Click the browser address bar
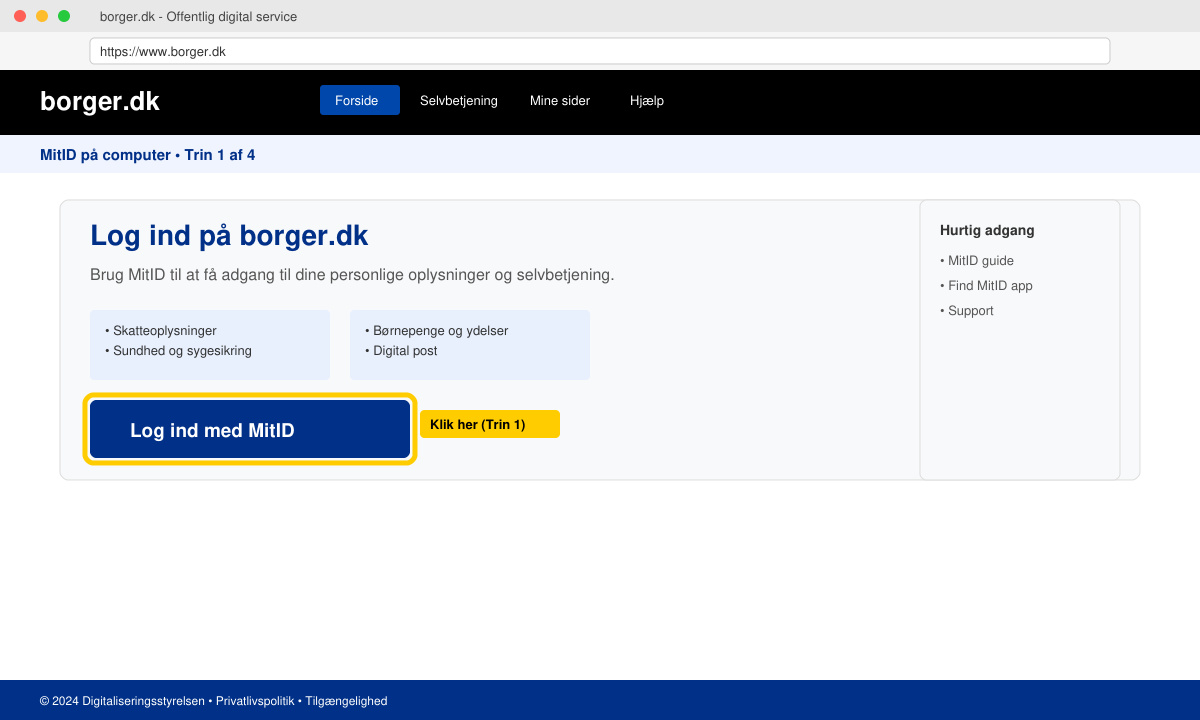This screenshot has height=720, width=1200. tap(600, 51)
